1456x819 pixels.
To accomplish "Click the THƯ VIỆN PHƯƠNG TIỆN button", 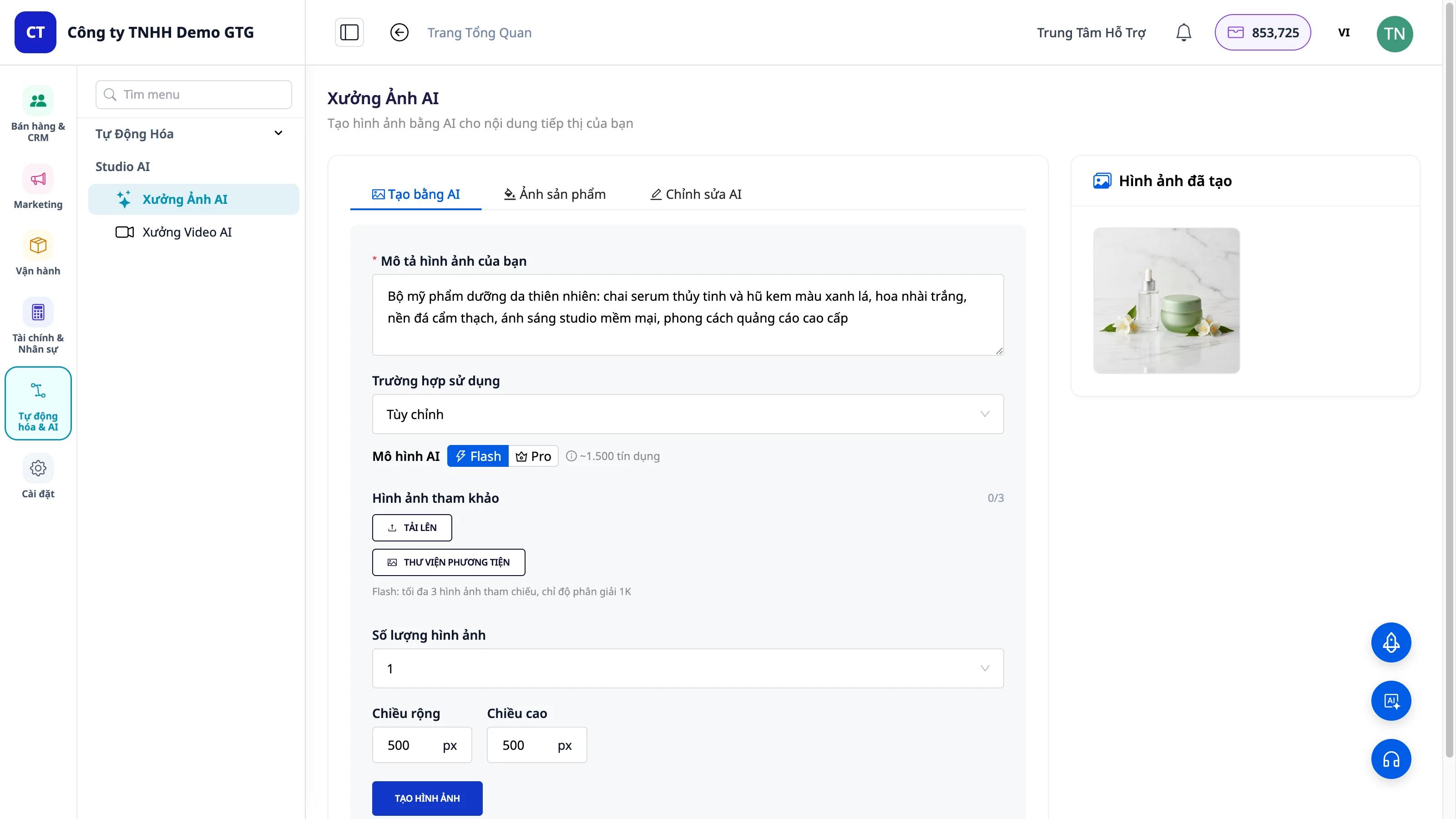I will pyautogui.click(x=449, y=562).
